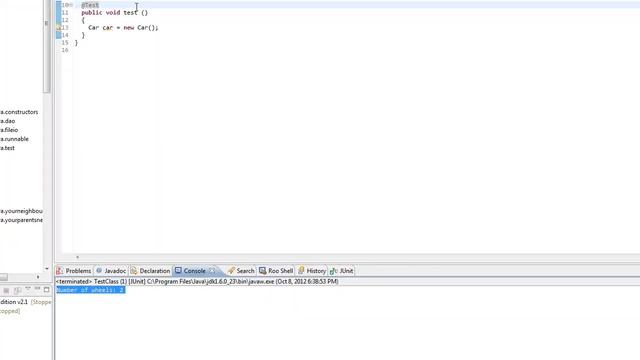Click the Search flashlight icon

[231, 271]
